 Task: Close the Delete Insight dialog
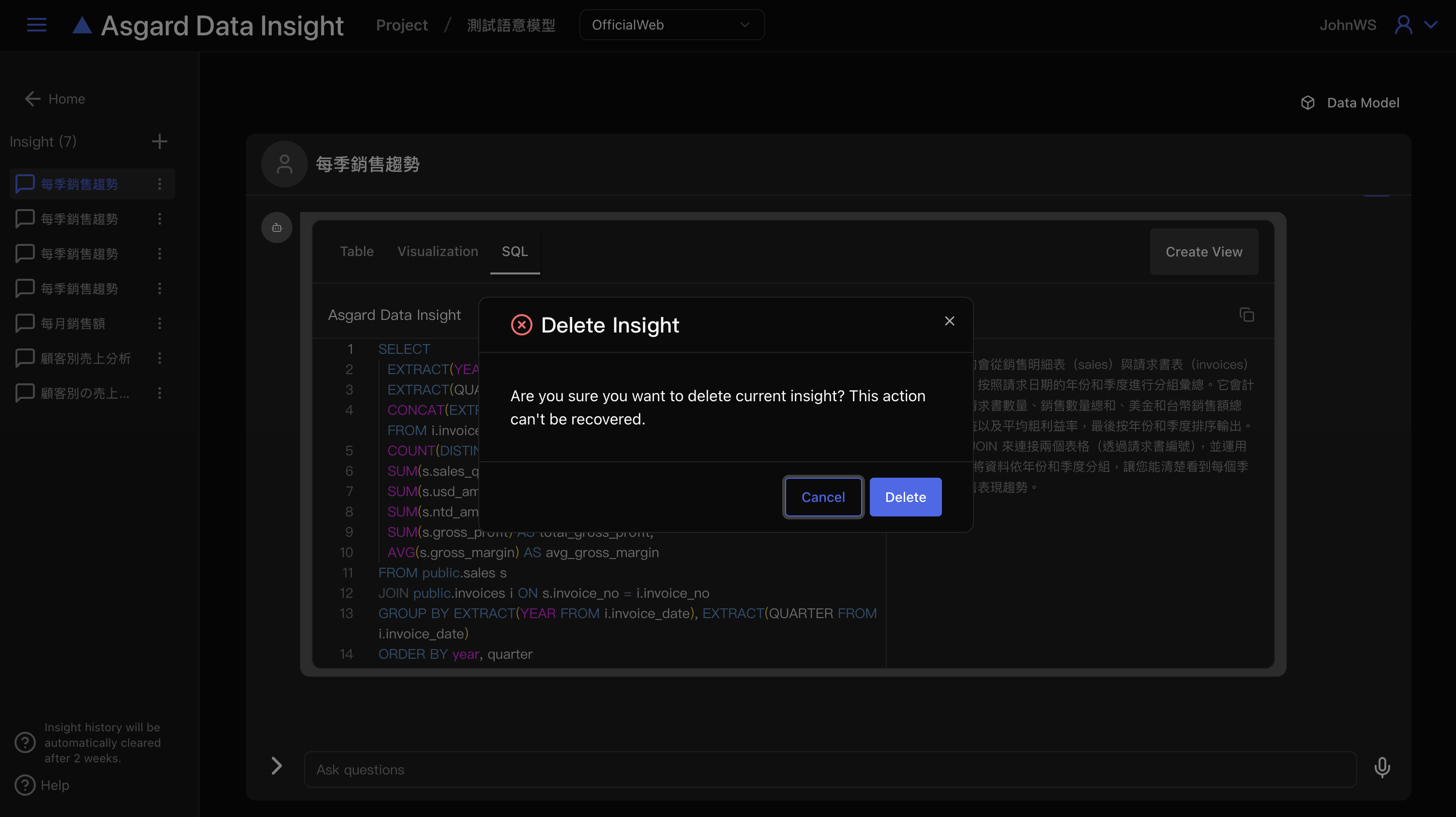click(x=949, y=321)
